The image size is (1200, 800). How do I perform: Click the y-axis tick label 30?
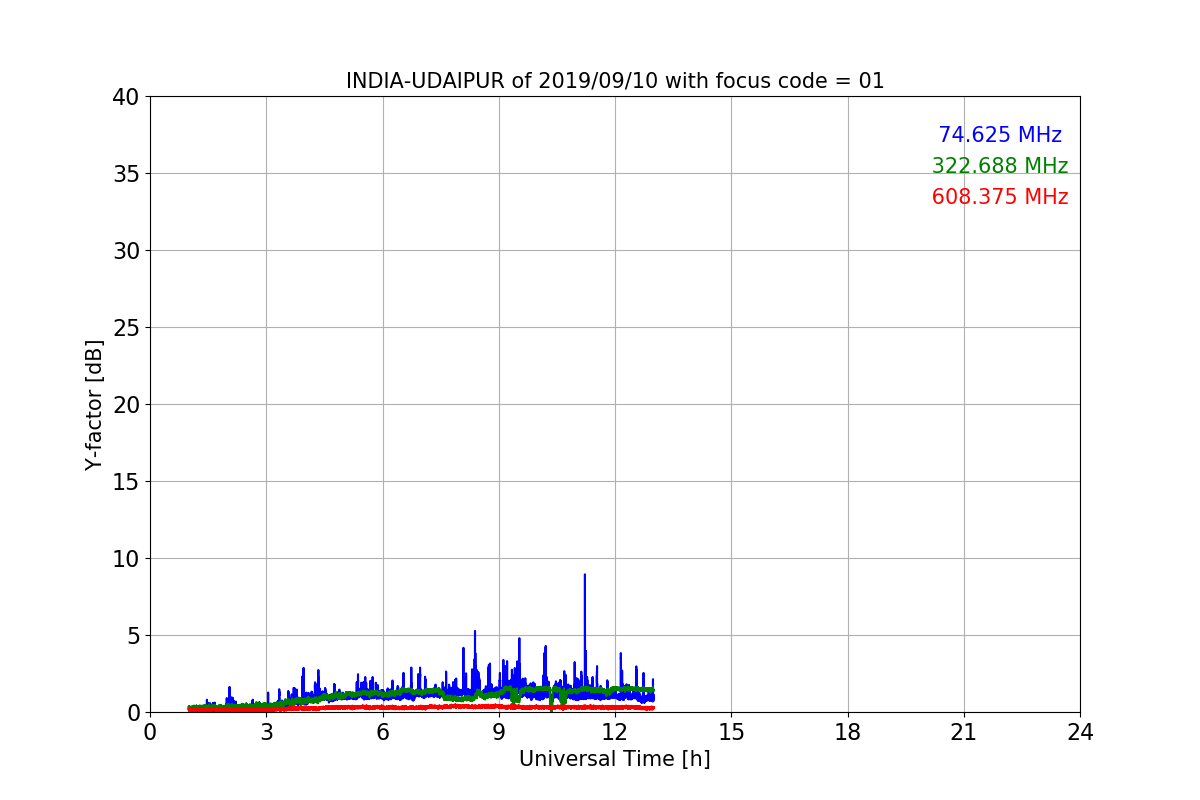click(125, 251)
